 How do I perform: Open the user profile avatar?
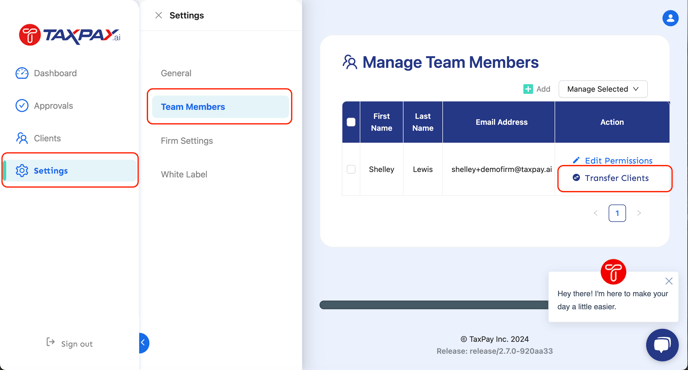670,18
